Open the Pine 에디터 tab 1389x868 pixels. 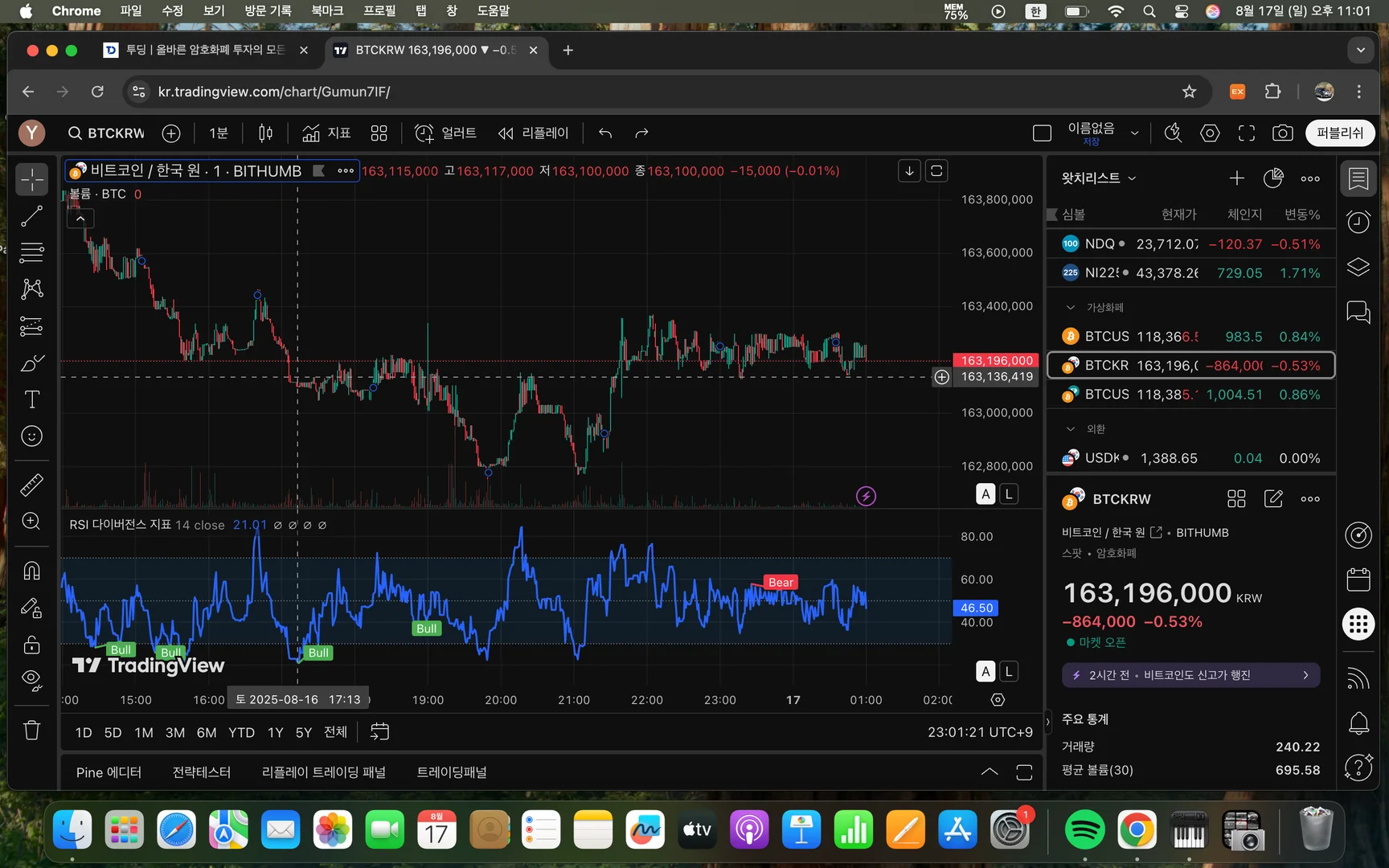[x=109, y=772]
